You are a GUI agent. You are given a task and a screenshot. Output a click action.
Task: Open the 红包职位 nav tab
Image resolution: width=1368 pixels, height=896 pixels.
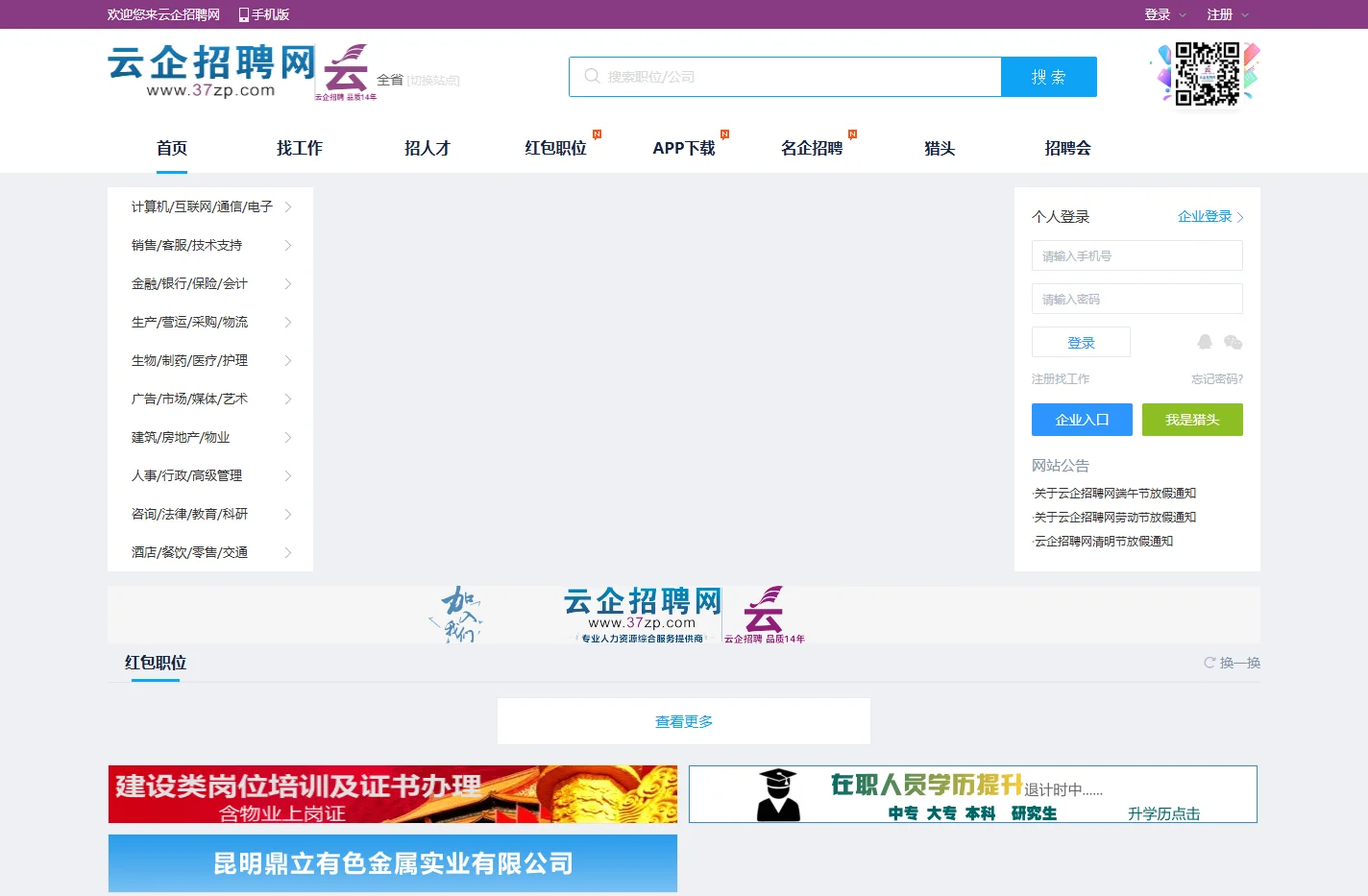tap(555, 148)
